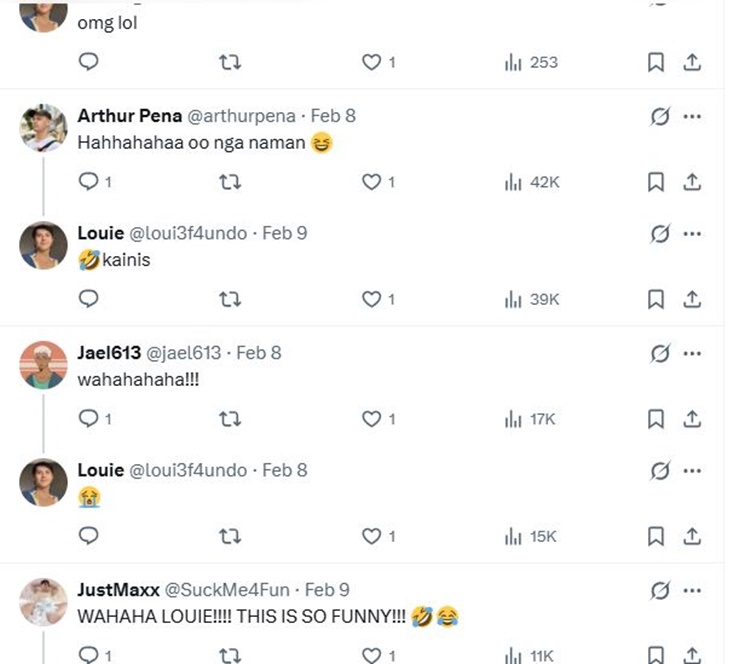Visit @SuckMe4Fun profile handle
This screenshot has height=664, width=750.
coord(229,590)
